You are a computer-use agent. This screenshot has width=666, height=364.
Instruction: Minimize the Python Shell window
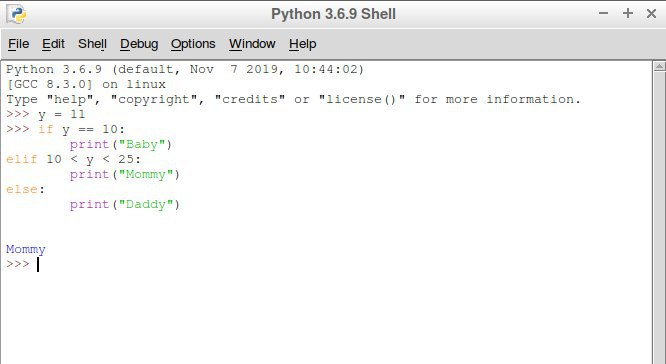pos(603,14)
